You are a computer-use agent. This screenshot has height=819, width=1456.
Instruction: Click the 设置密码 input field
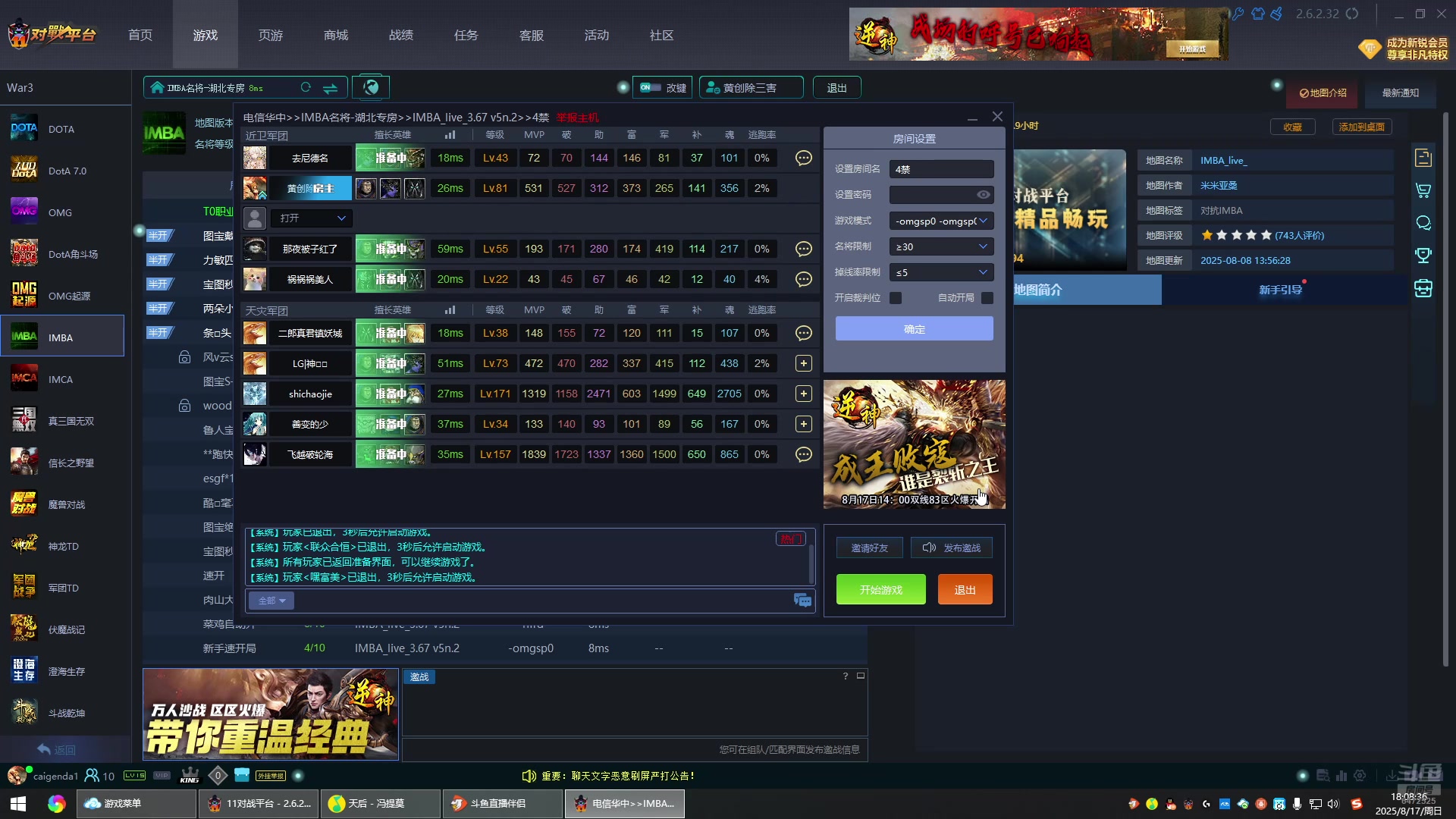941,195
